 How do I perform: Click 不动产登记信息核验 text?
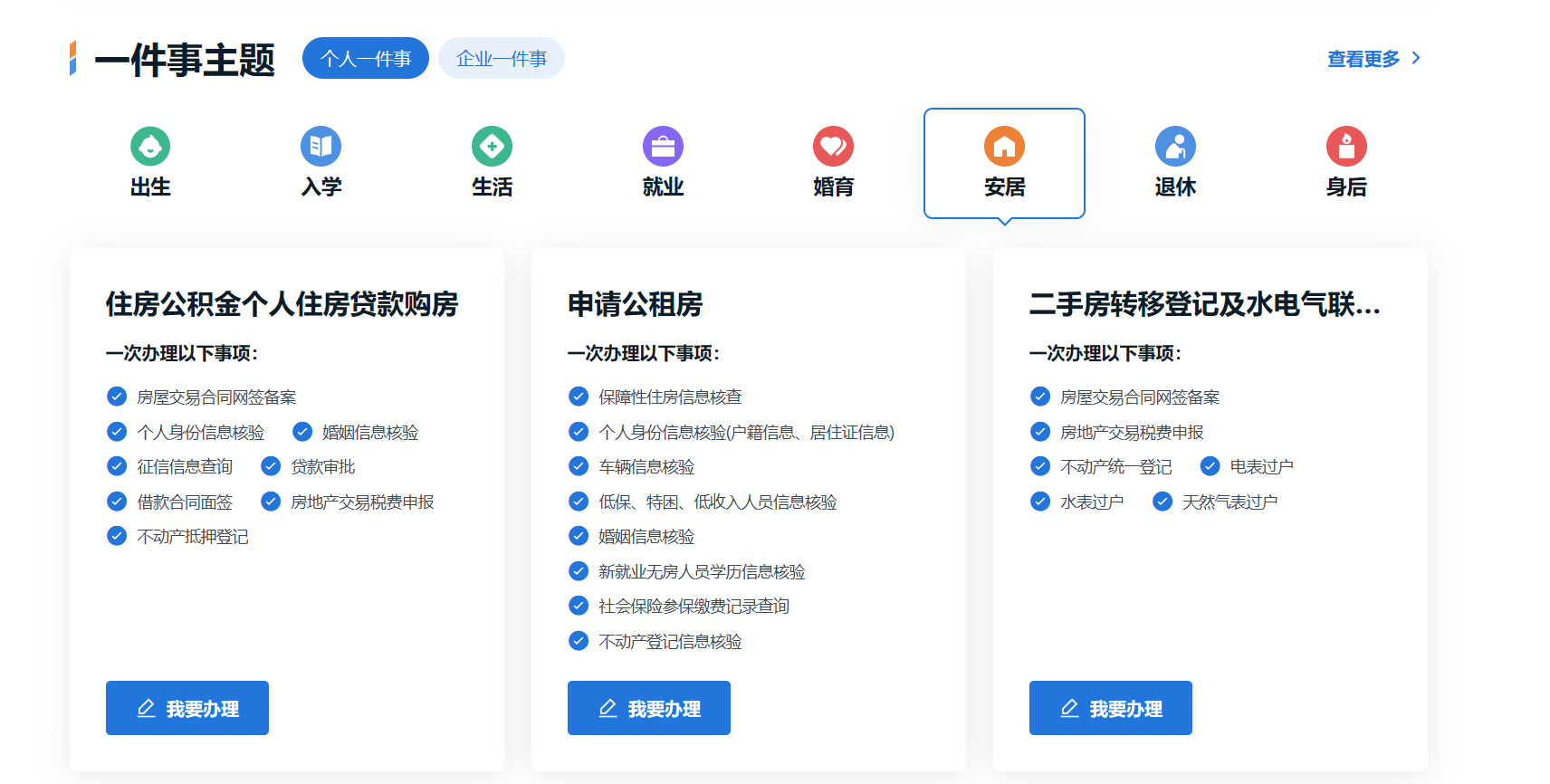point(670,641)
